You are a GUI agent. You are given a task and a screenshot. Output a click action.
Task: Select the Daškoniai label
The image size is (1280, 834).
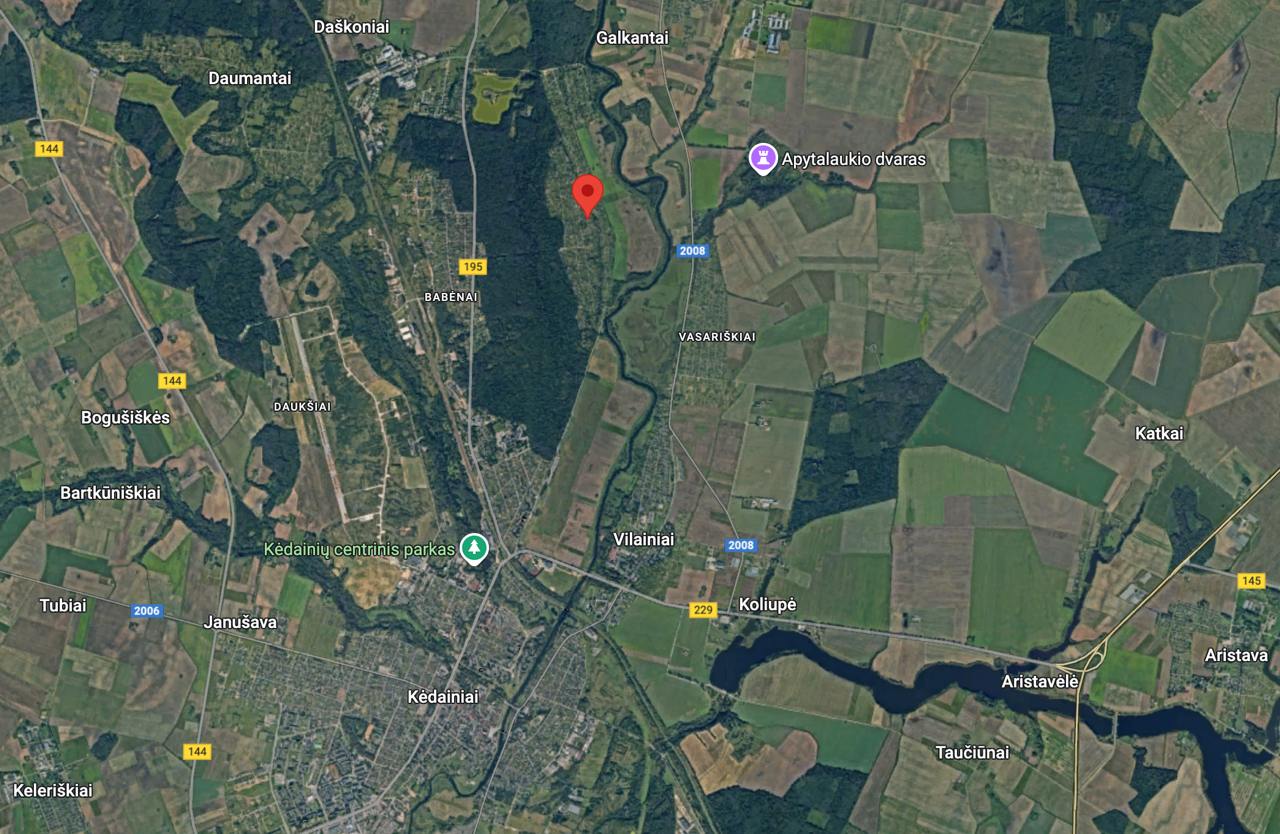tap(351, 27)
